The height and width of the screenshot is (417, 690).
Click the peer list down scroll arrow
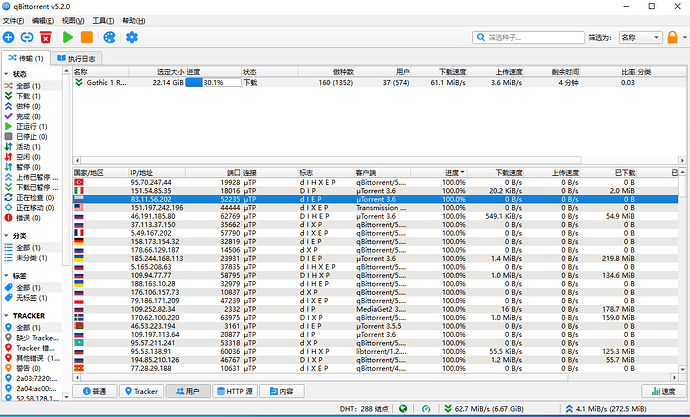click(683, 369)
